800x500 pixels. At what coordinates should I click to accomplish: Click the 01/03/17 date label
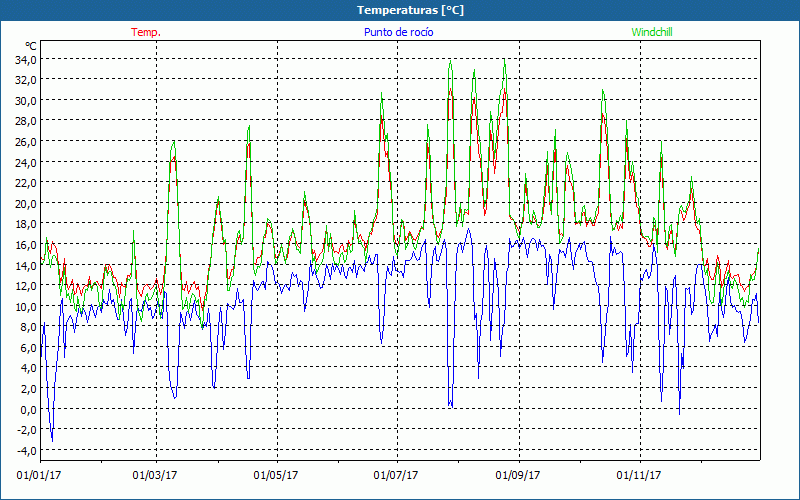click(x=155, y=476)
